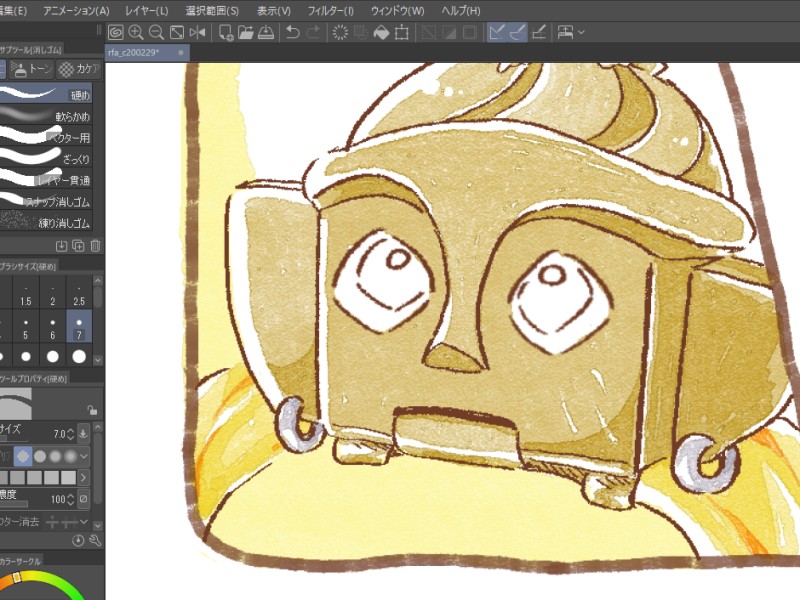This screenshot has height=600, width=800.
Task: Open the 編集(E) menu
Action: pyautogui.click(x=13, y=10)
